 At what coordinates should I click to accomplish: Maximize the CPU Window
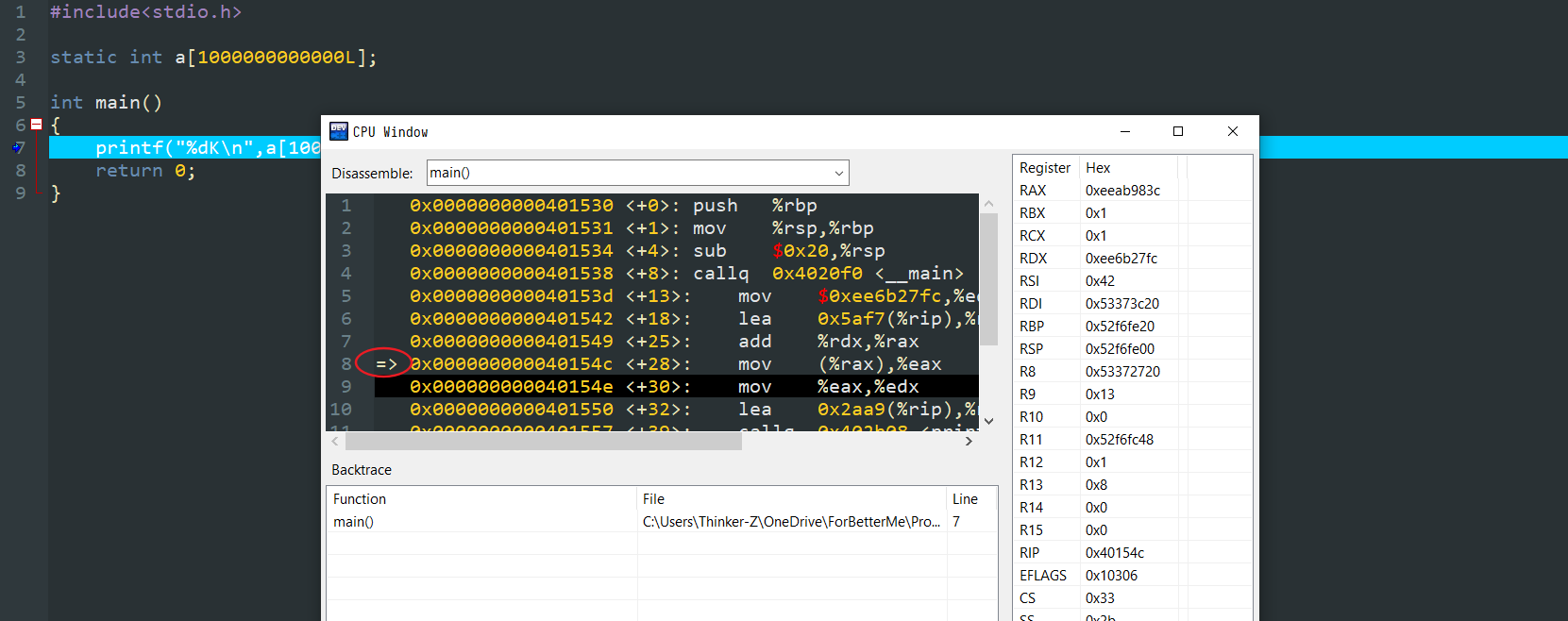pos(1178,131)
